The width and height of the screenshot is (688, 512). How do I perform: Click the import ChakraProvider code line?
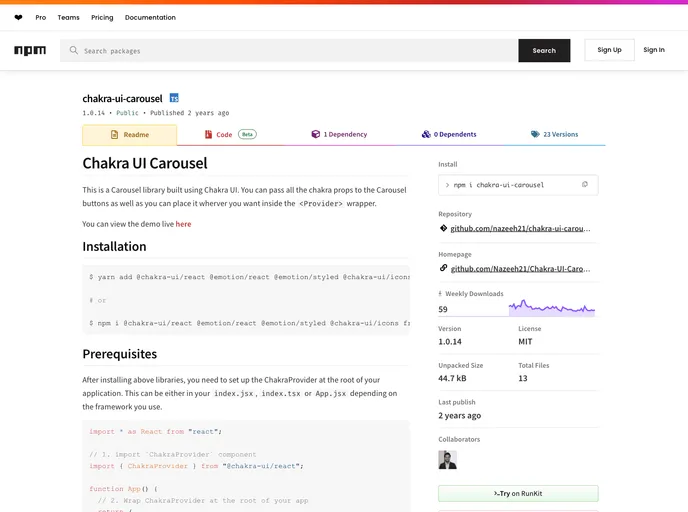click(196, 466)
